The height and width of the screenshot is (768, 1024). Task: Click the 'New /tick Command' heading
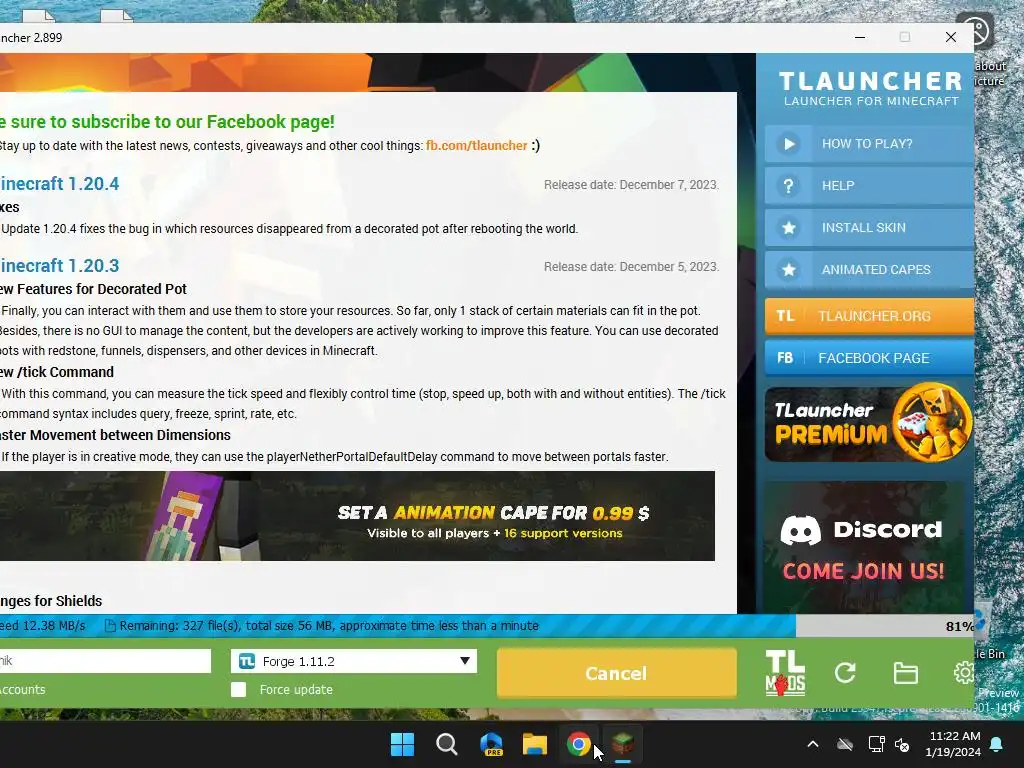click(57, 372)
